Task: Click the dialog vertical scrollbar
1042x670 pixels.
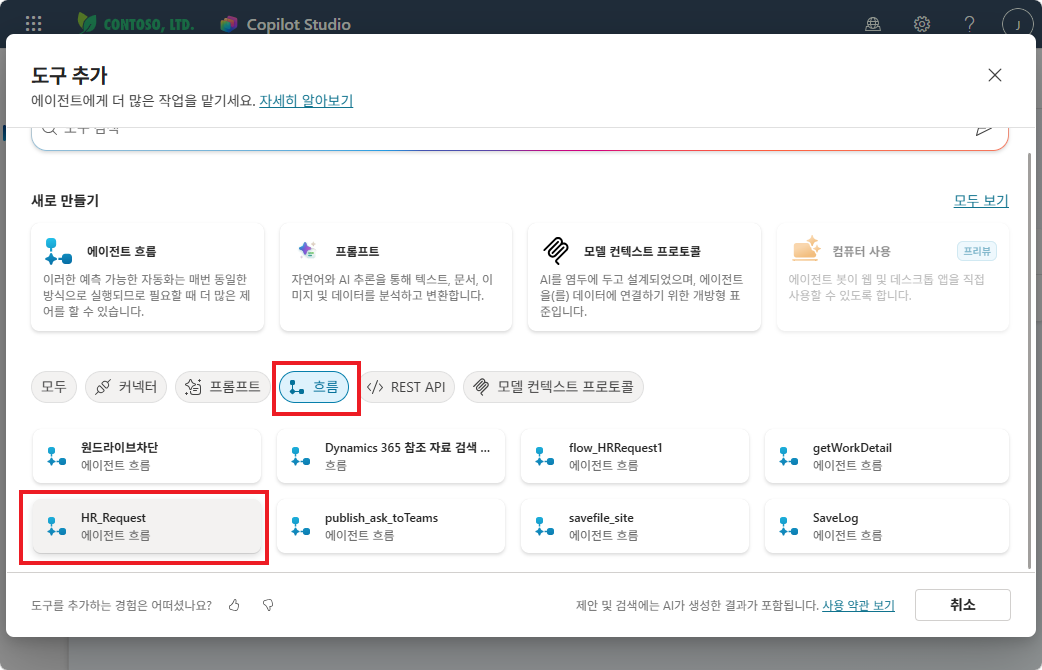Action: [x=1030, y=359]
